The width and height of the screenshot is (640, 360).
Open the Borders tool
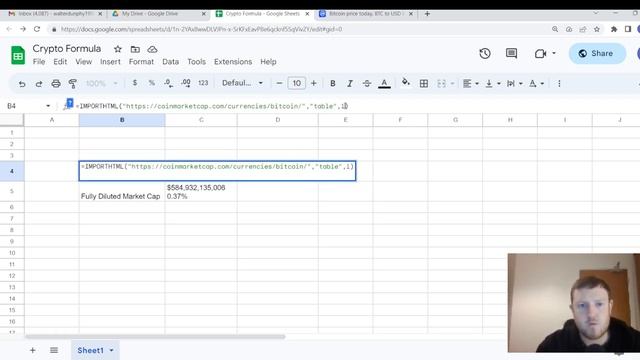tap(424, 84)
